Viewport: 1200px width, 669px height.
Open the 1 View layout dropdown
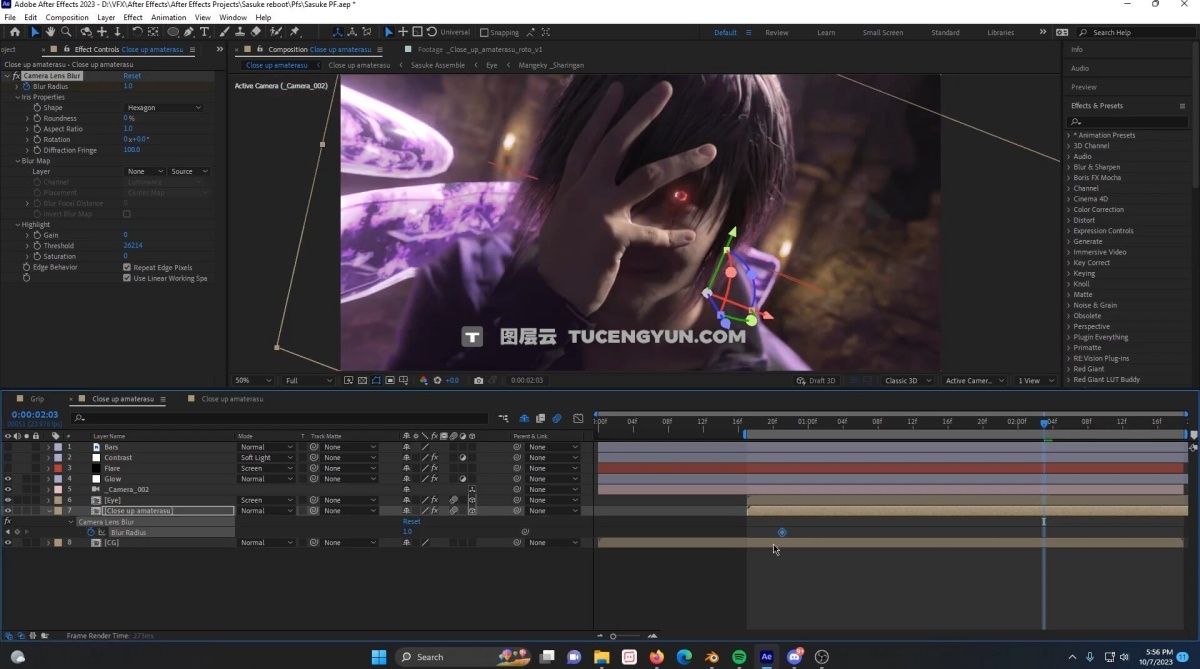tap(1035, 380)
